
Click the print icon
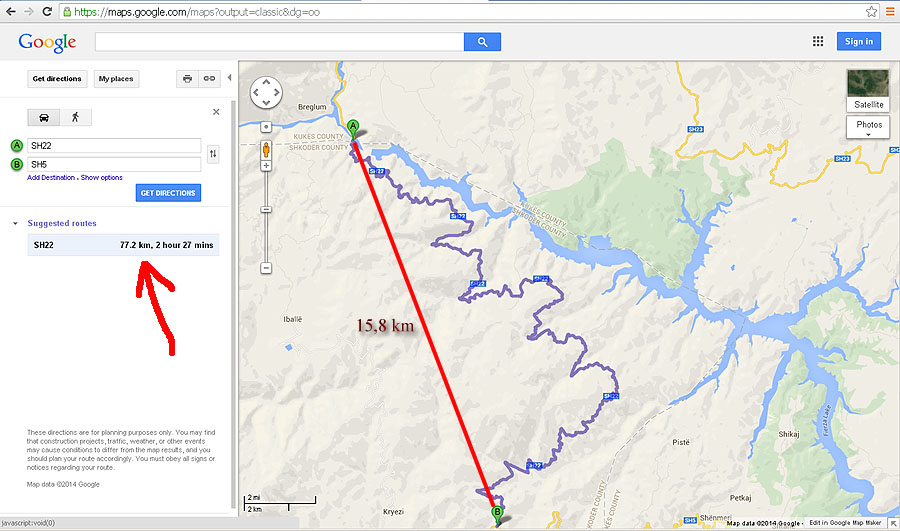pos(187,79)
